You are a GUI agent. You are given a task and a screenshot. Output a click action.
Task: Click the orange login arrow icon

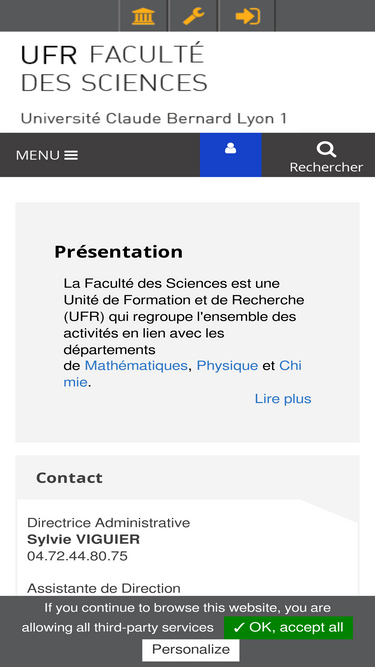[x=247, y=16]
